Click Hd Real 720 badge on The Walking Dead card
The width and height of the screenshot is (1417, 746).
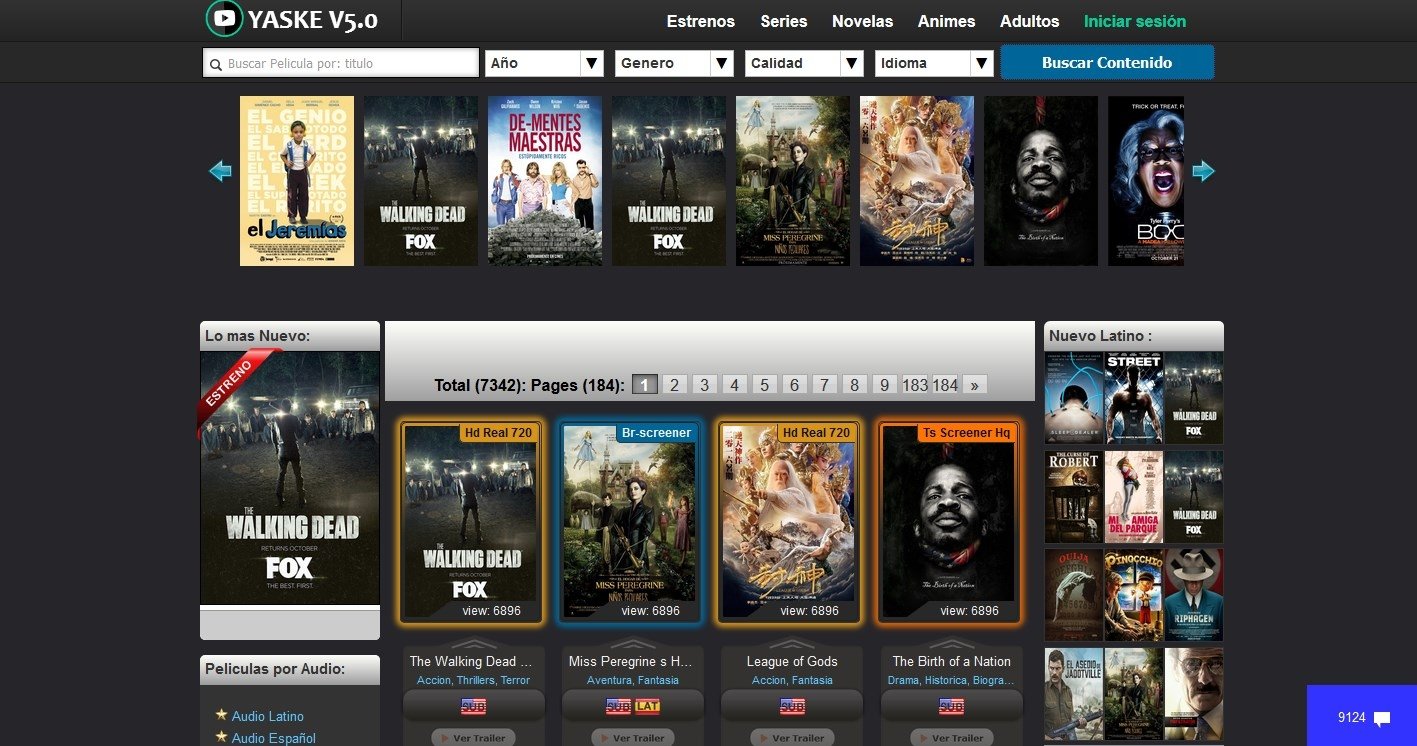pyautogui.click(x=499, y=433)
